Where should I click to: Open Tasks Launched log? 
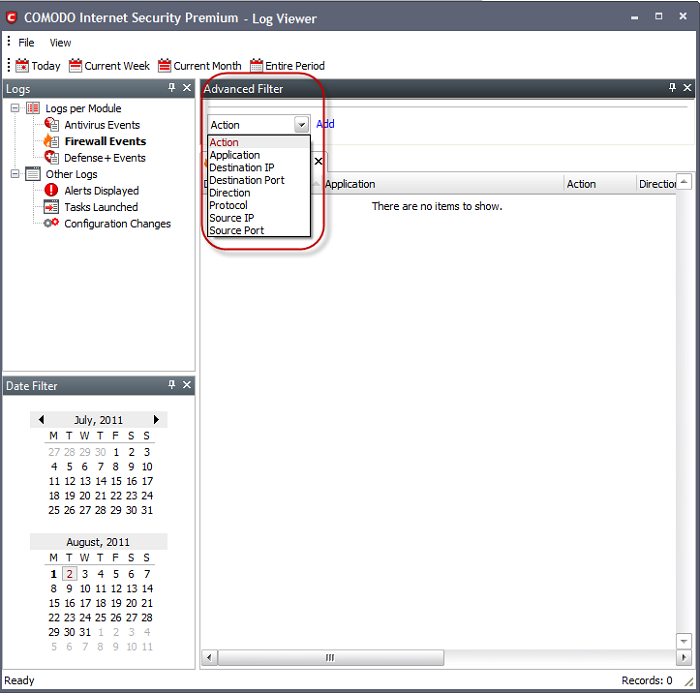tap(101, 207)
